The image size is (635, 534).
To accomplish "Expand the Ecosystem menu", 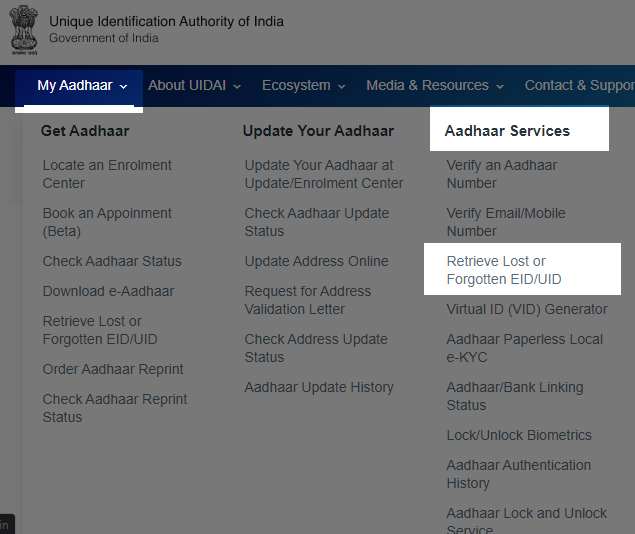I will [303, 86].
